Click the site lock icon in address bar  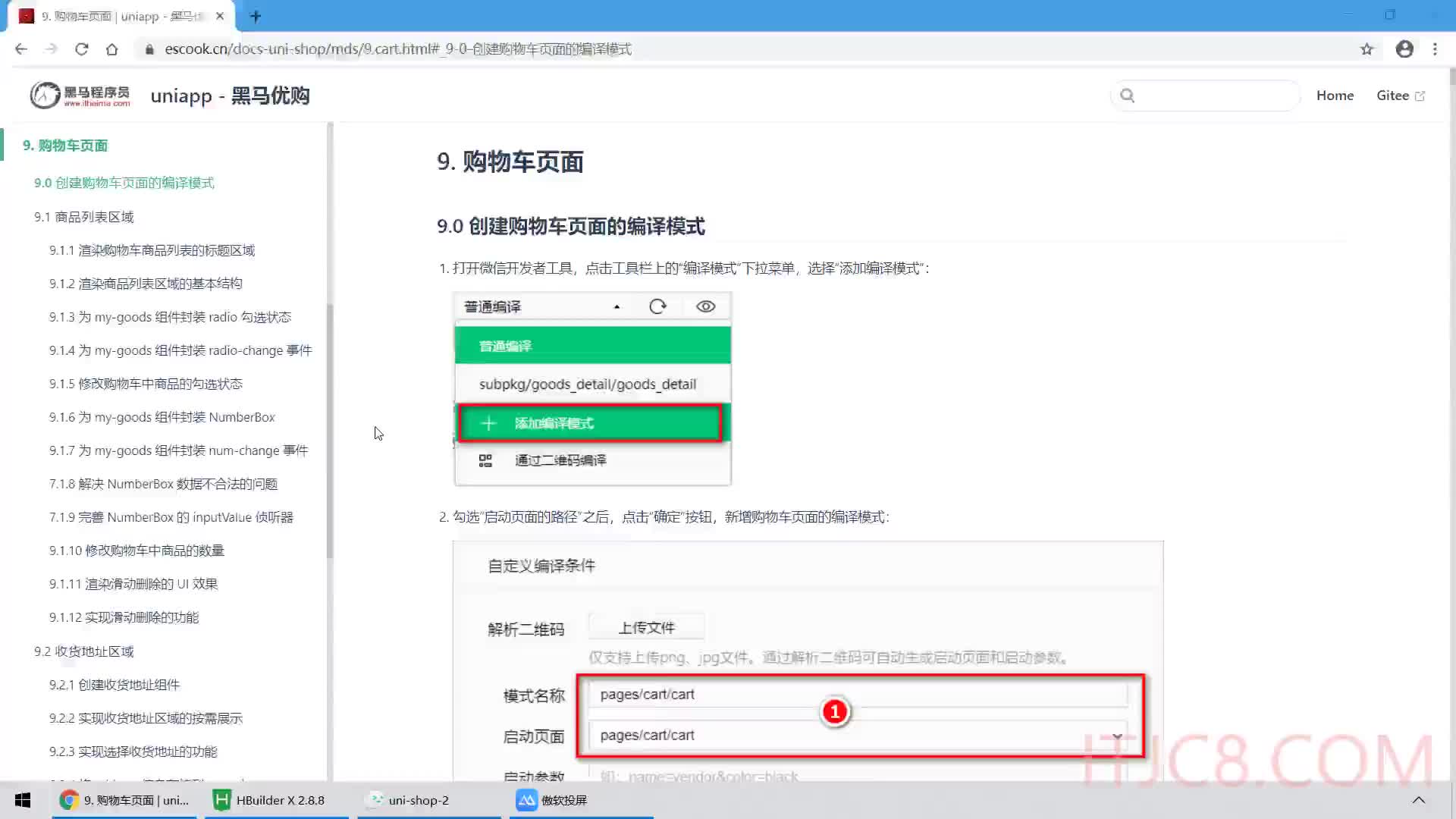[149, 49]
